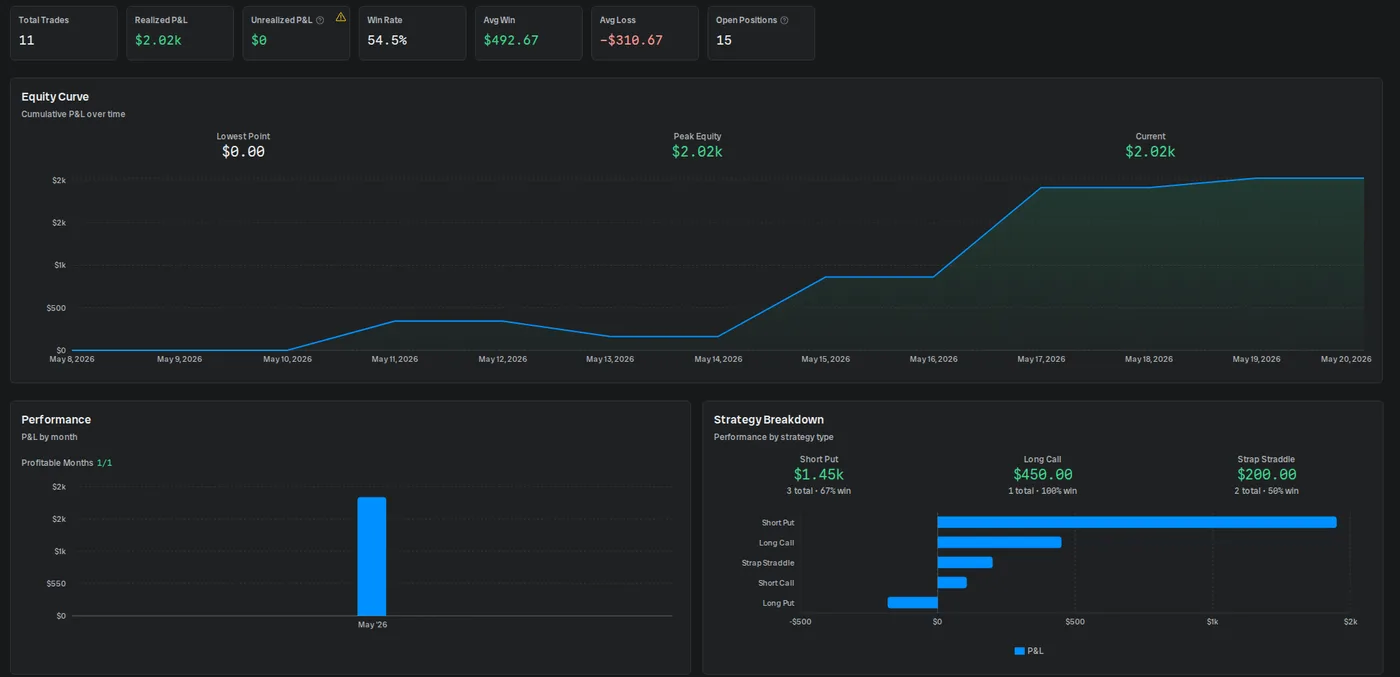The image size is (1400, 677).
Task: Click the Strap Straddle $200.00 summary value
Action: (x=1266, y=475)
